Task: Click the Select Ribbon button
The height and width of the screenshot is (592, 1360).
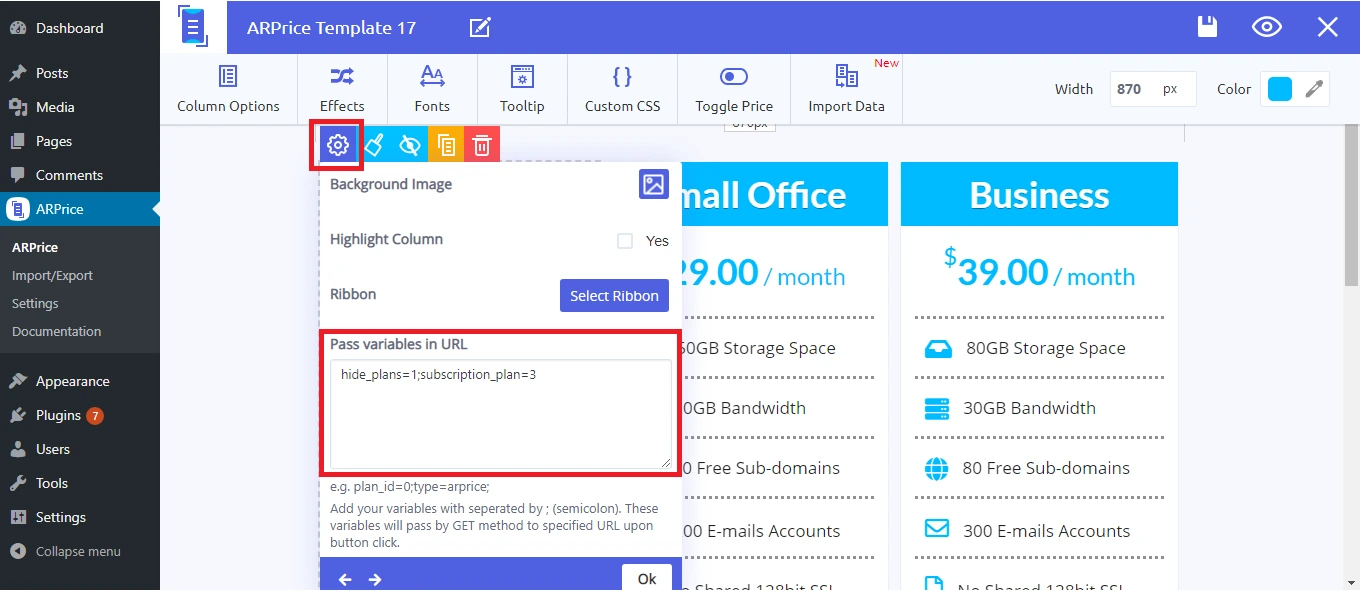Action: click(614, 295)
